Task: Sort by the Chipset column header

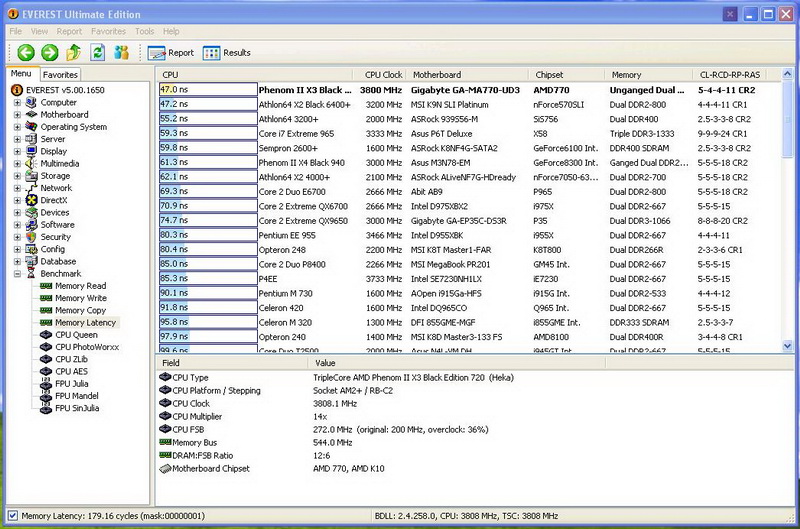Action: (566, 74)
